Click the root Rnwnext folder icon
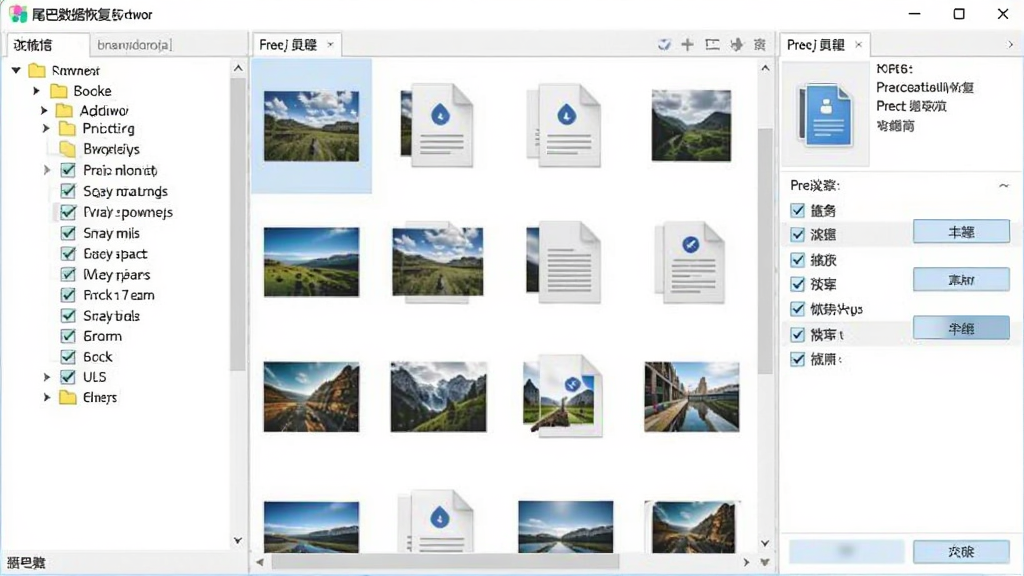Viewport: 1024px width, 576px height. tap(37, 71)
